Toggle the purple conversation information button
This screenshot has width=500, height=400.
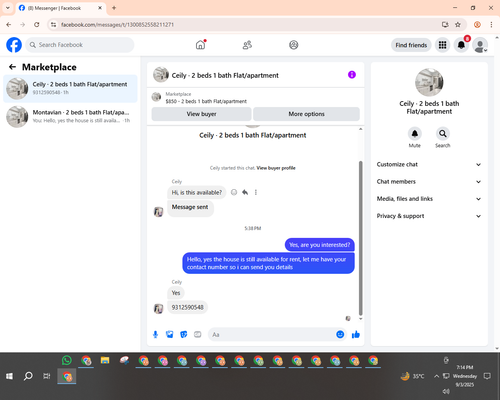352,75
